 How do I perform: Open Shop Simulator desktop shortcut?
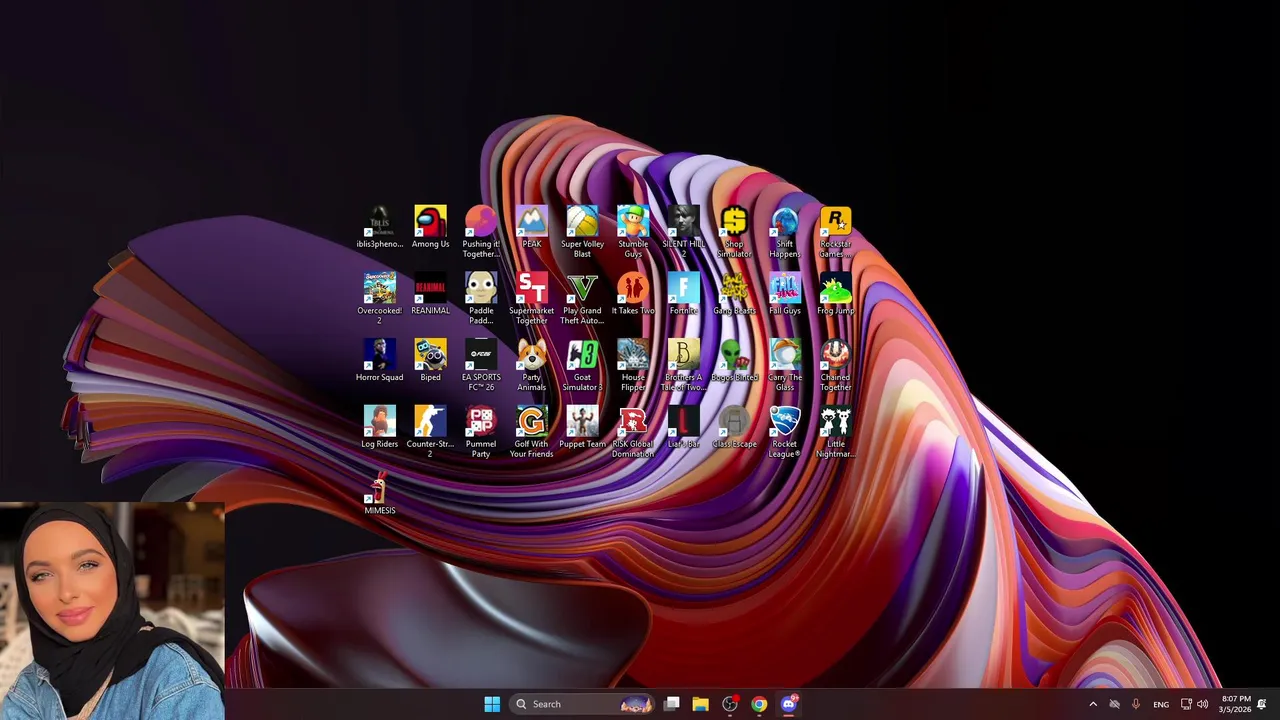coord(734,232)
